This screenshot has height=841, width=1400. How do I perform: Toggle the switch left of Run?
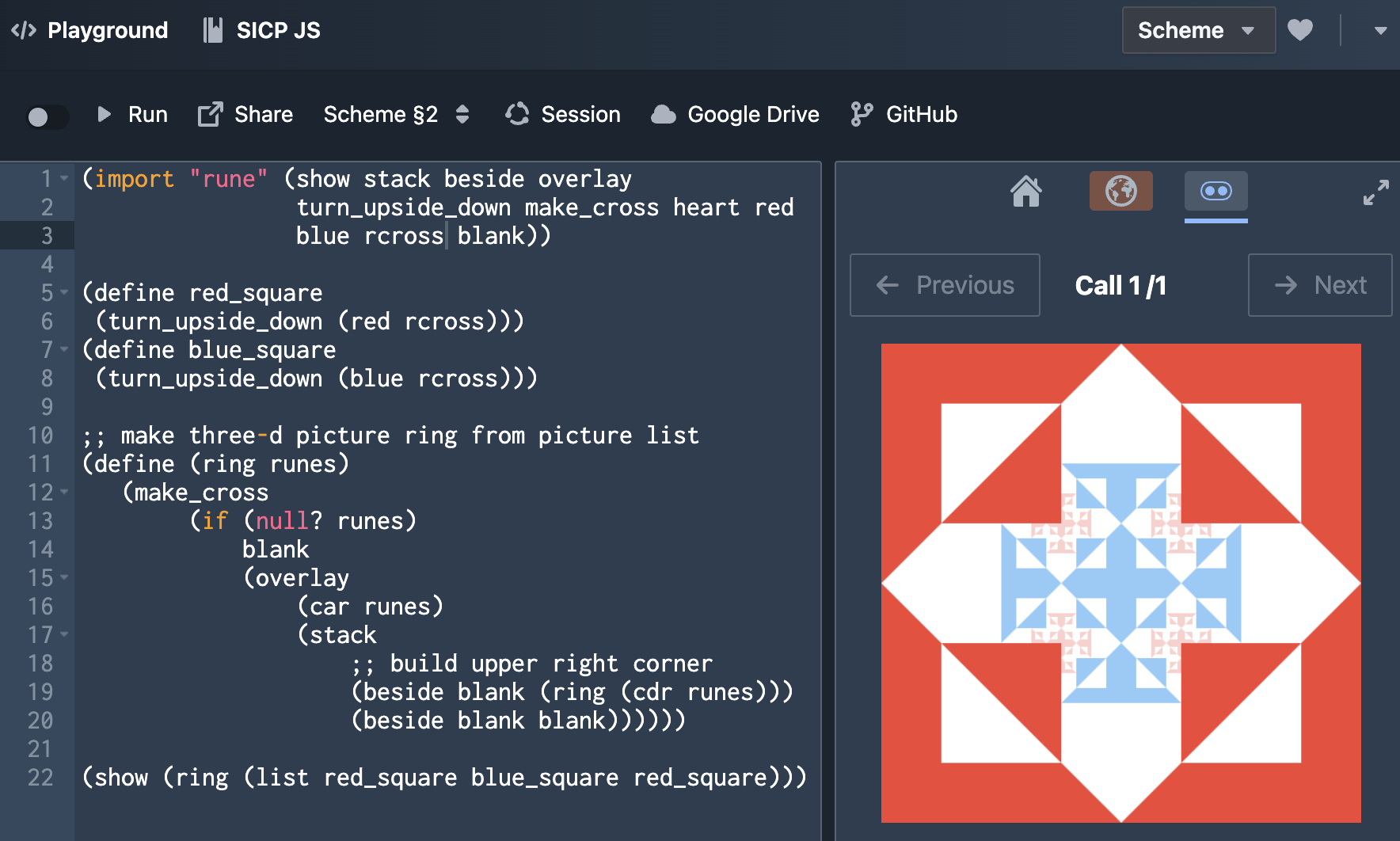pos(48,116)
